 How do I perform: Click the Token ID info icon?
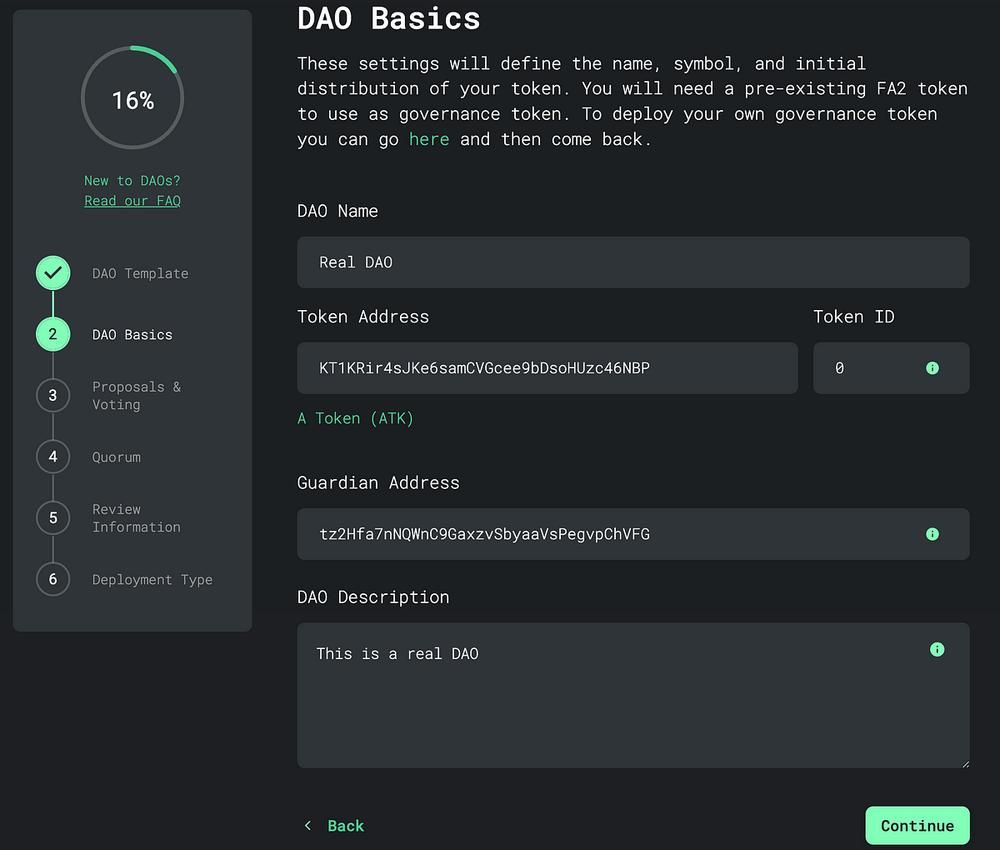932,368
